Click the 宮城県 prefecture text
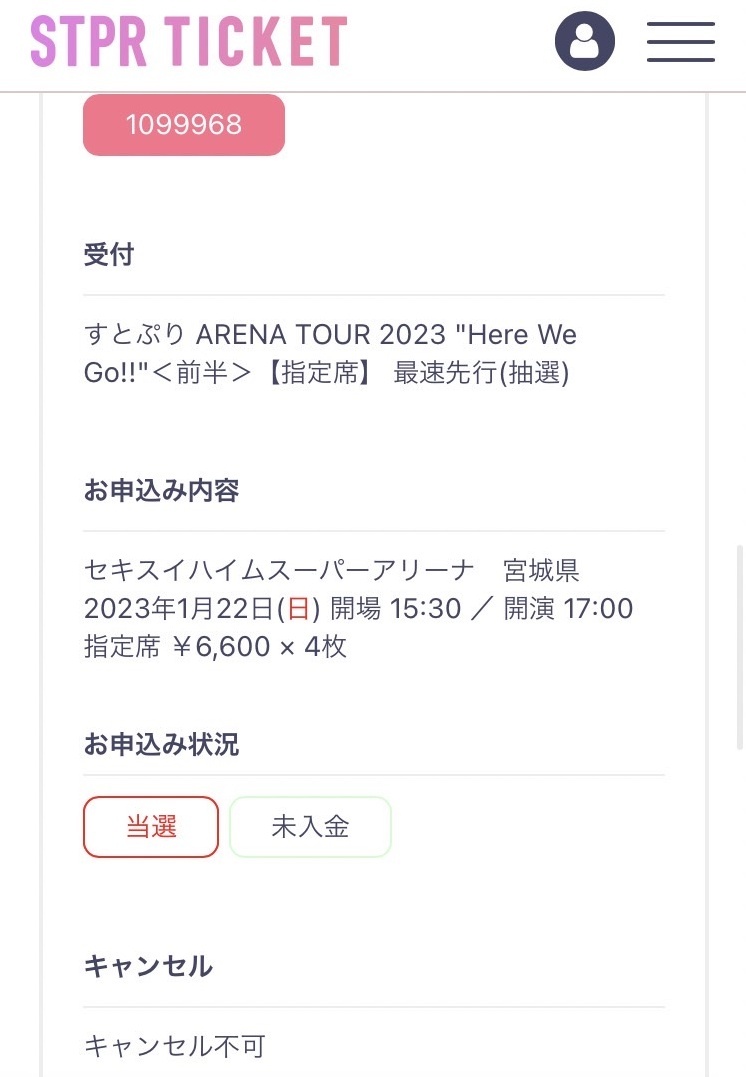The width and height of the screenshot is (746, 1077). coord(541,571)
